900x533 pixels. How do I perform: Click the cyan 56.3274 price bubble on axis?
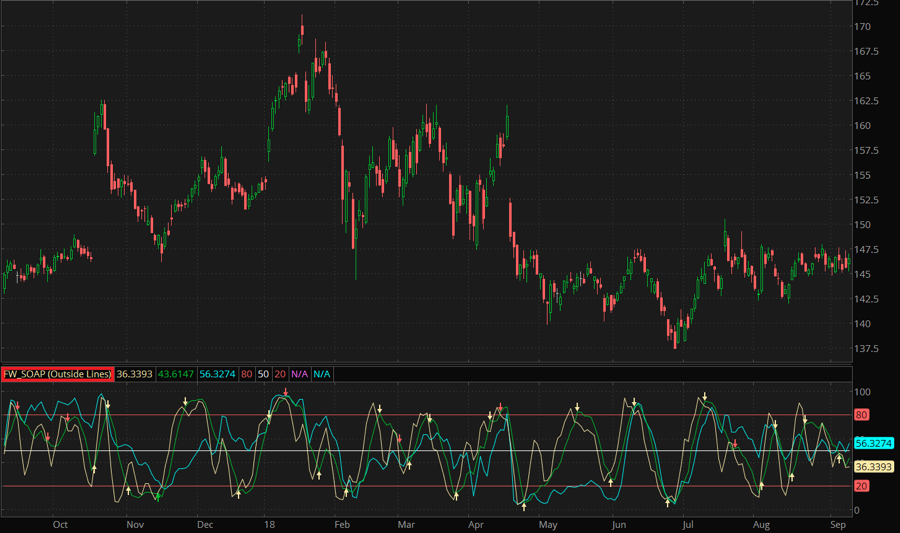873,443
